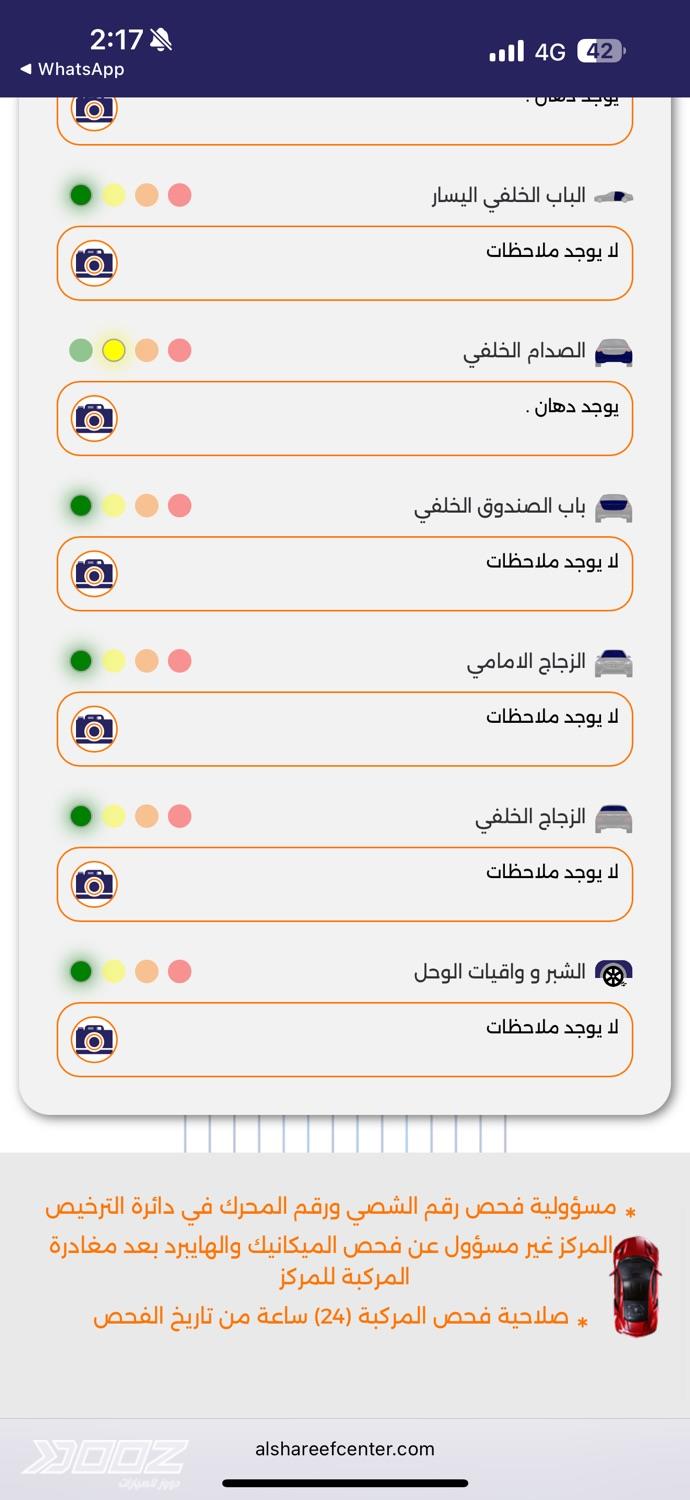Select the yellow status dot for الصدام الخلفي

114,350
